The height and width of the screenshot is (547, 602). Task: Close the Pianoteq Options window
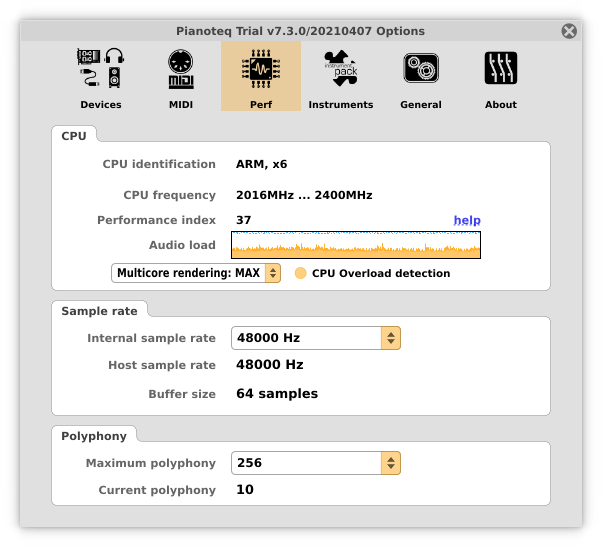point(569,31)
